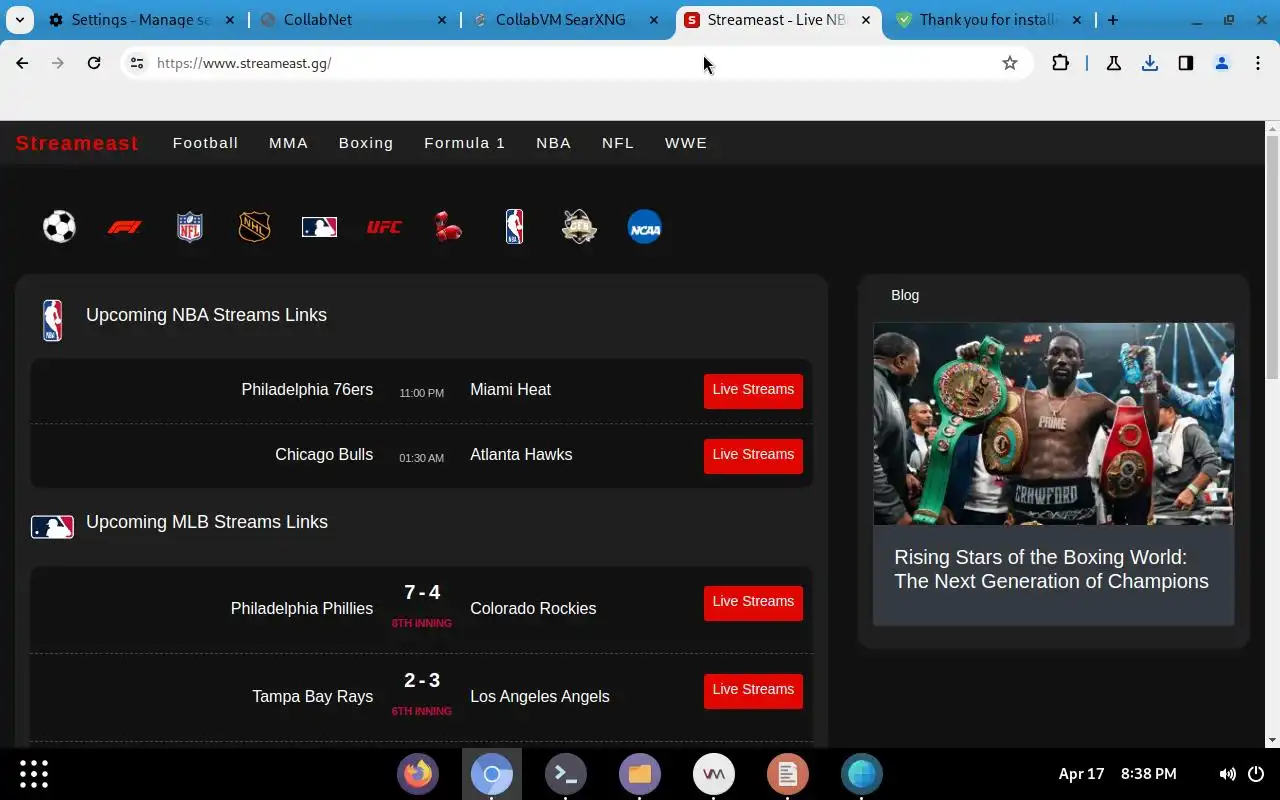Open the profile avatar icon
The width and height of the screenshot is (1280, 800).
tap(1222, 63)
